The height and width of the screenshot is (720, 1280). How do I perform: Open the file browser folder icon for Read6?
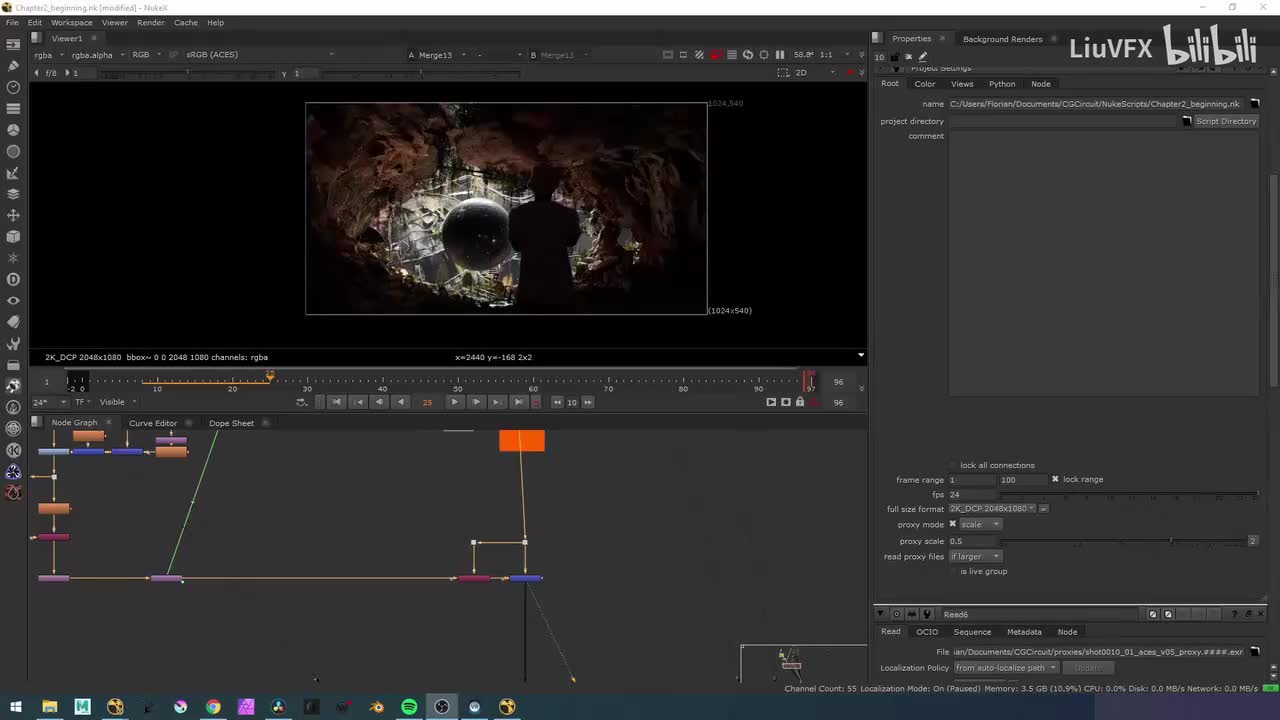(1255, 652)
